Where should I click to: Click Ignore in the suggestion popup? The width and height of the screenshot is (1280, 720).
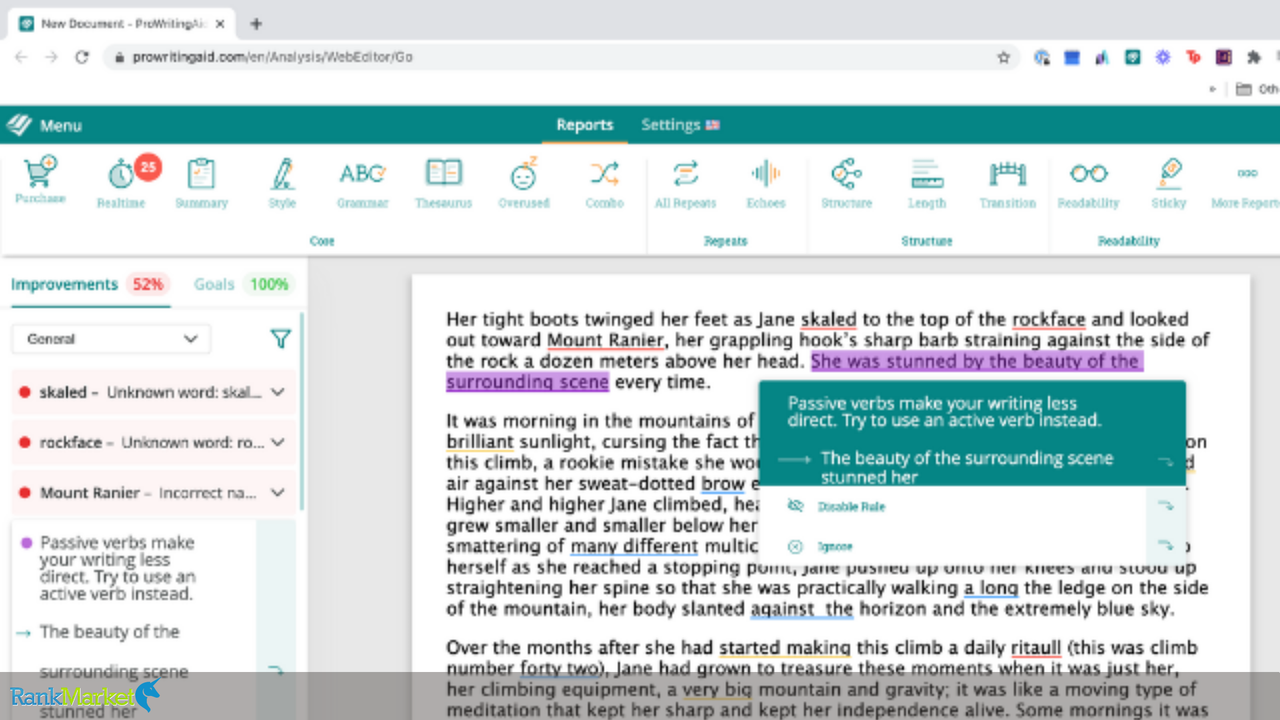[x=835, y=547]
